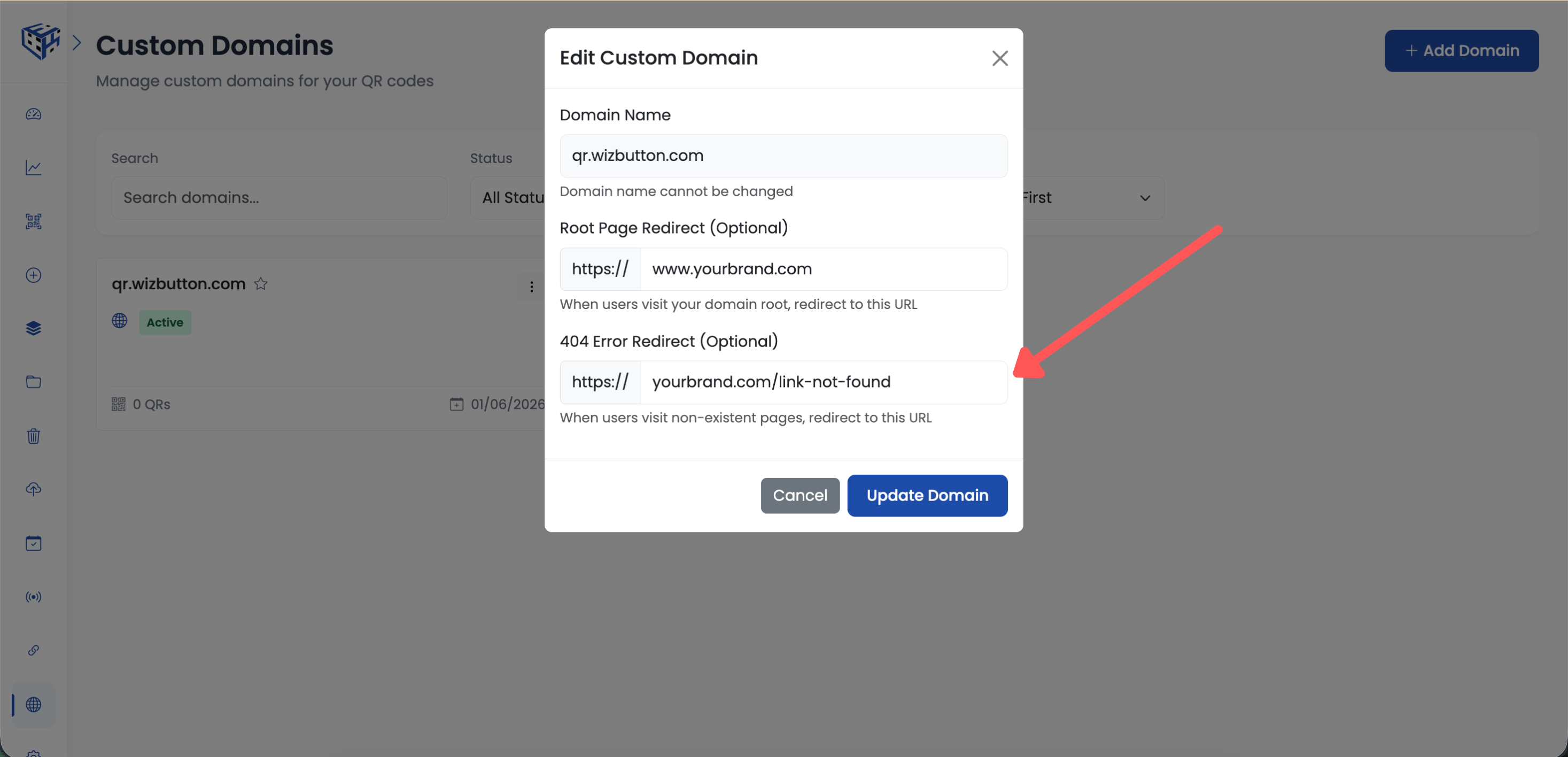
Task: Open the QR Codes sidebar icon
Action: coord(34,221)
